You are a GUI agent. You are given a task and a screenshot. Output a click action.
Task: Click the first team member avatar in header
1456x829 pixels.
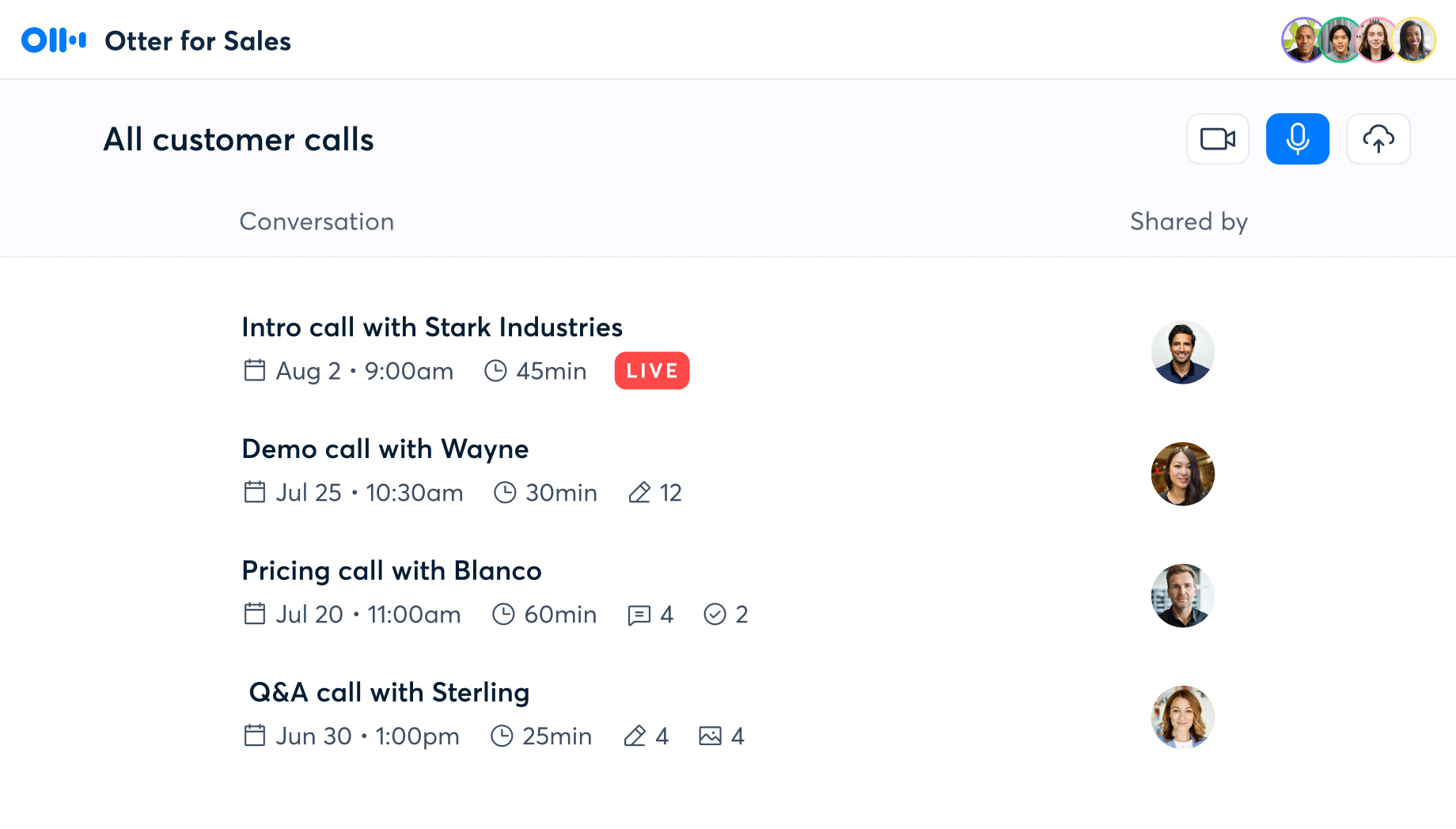tap(1302, 40)
